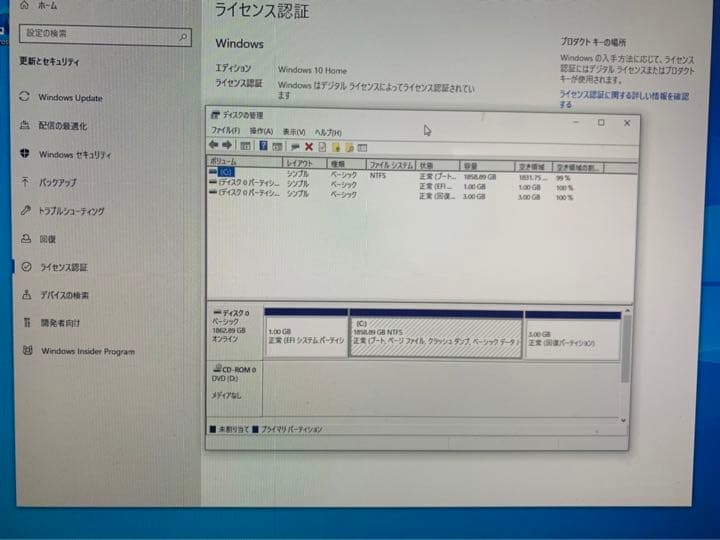Open 配信の最適化 in the Settings sidebar

click(x=53, y=125)
